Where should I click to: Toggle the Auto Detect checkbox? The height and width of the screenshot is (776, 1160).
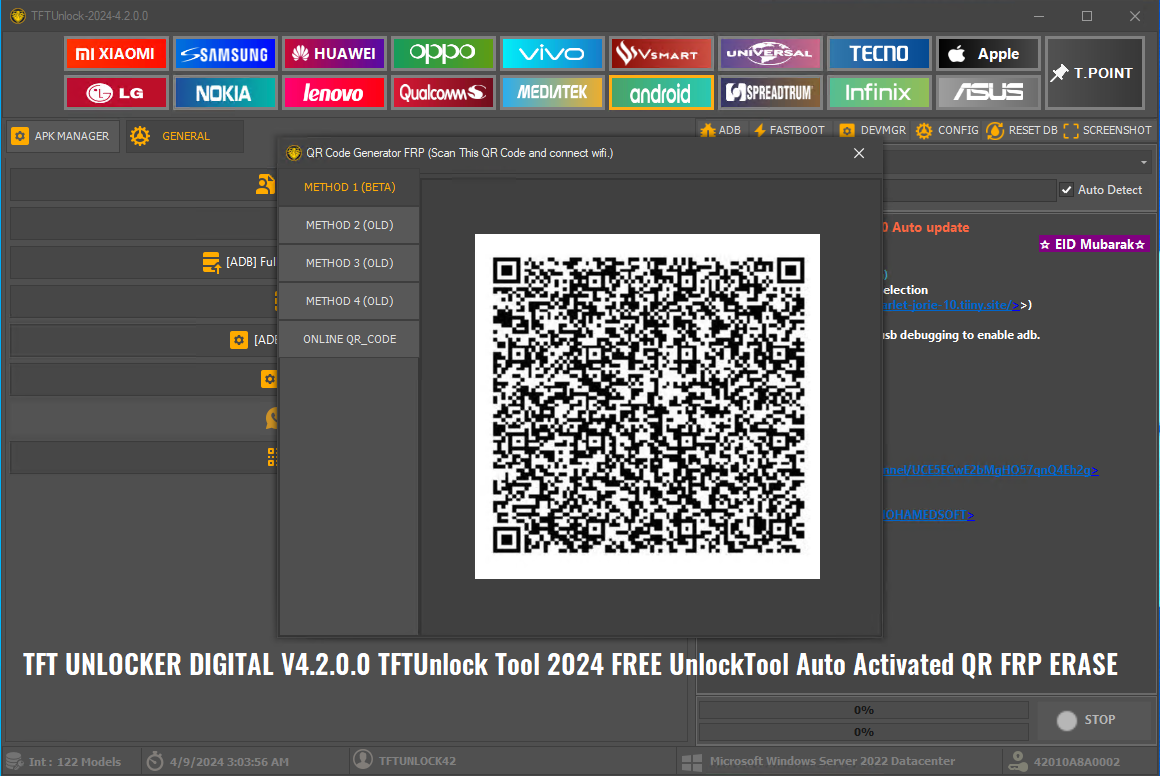[1067, 190]
